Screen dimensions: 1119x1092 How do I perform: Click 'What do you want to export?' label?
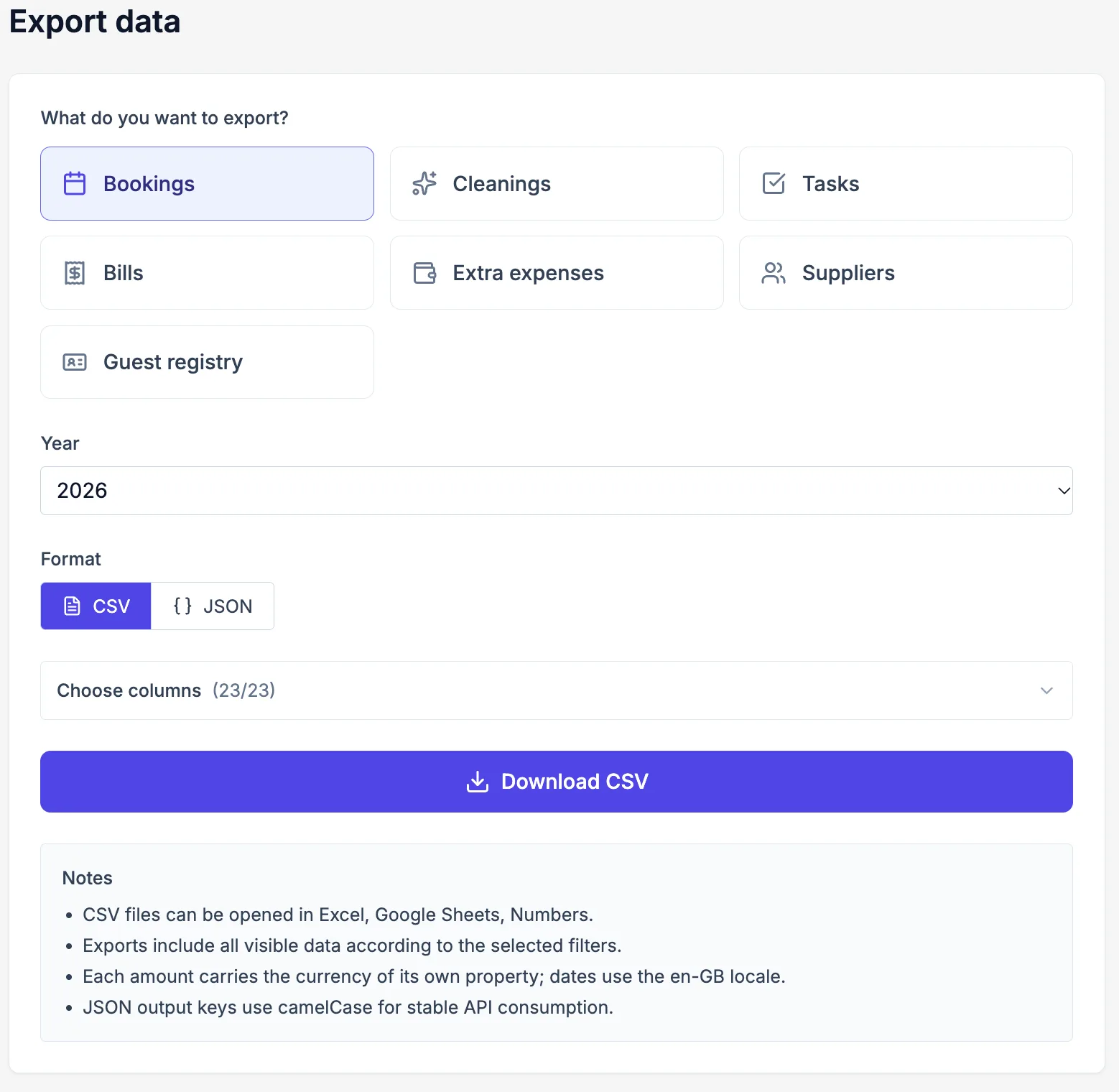point(164,118)
